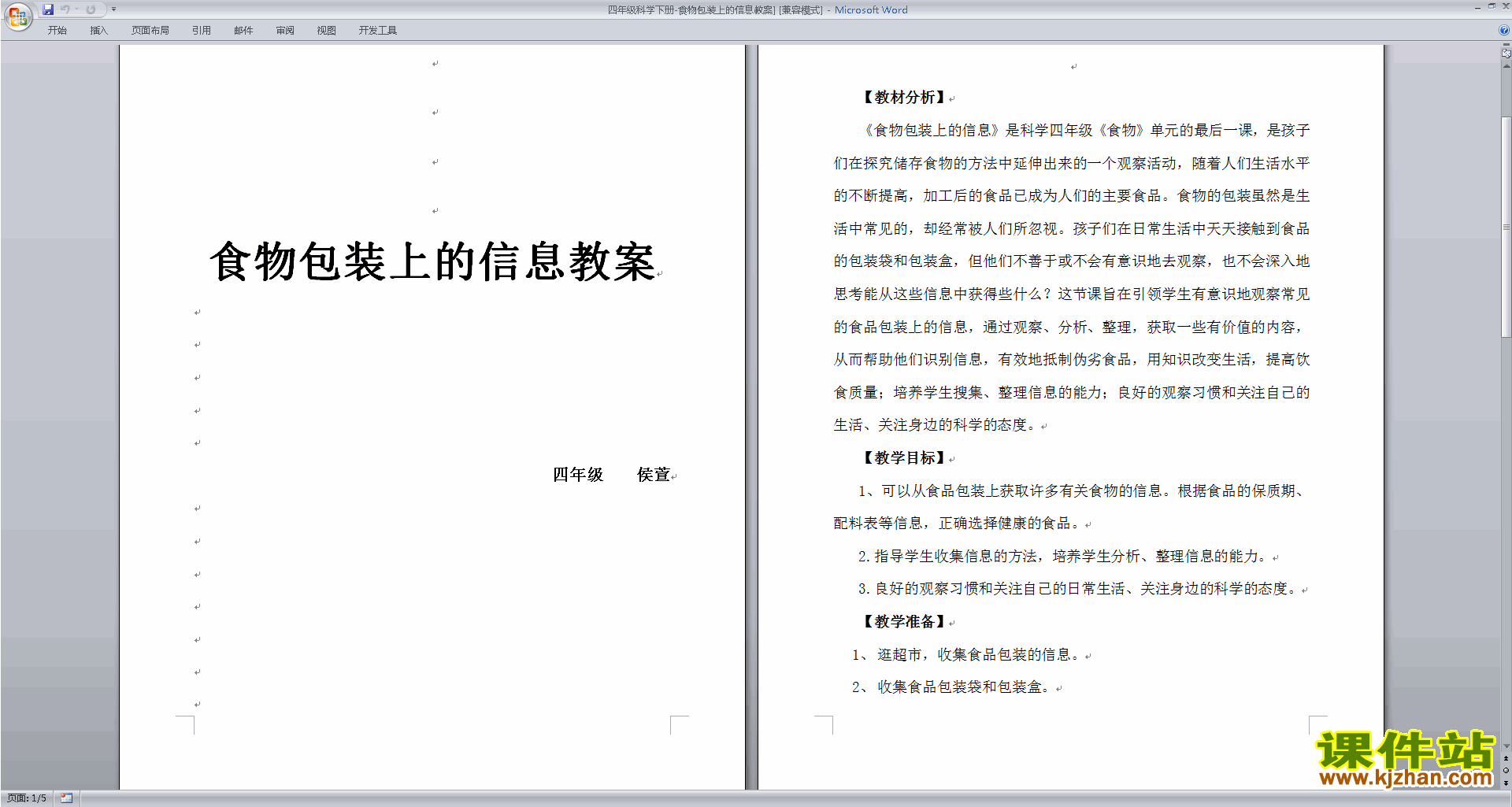Viewport: 1512px width, 807px height.
Task: Click the macro recording icon in the status bar
Action: pos(67,798)
